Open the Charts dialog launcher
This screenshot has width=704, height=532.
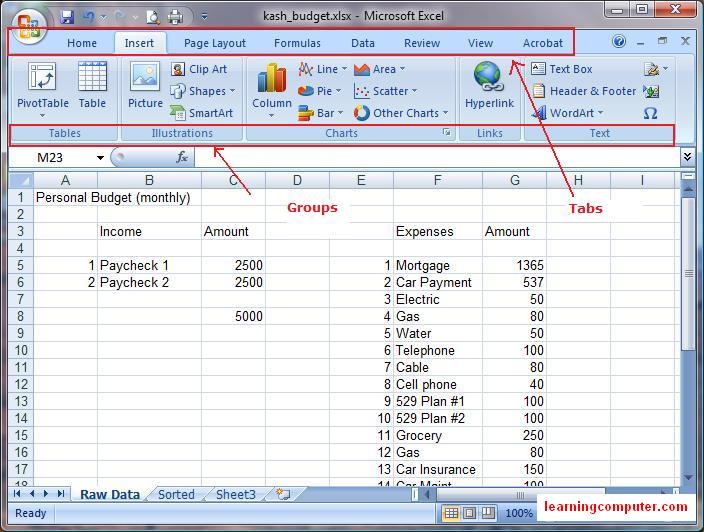click(x=447, y=132)
